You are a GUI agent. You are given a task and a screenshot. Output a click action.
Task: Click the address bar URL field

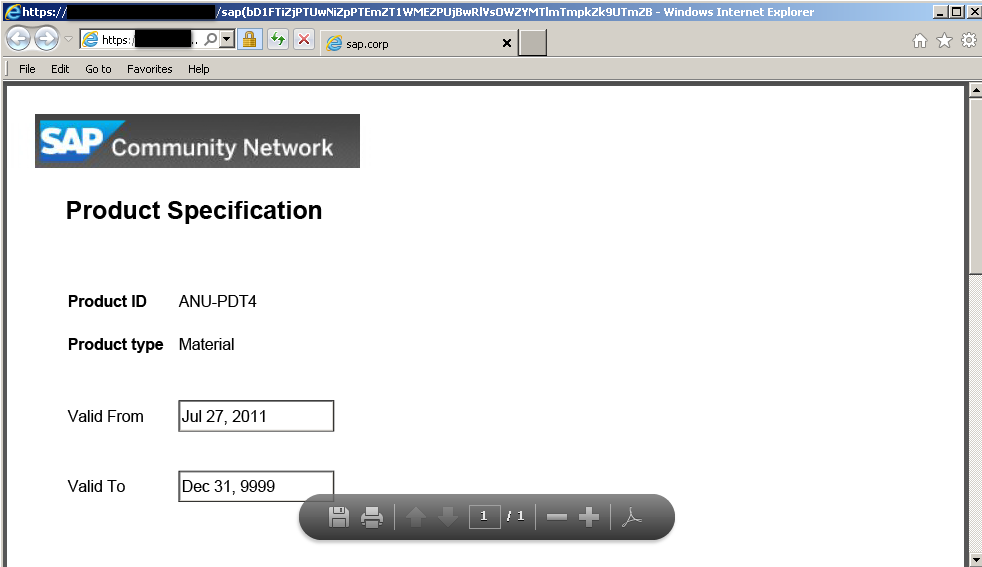pyautogui.click(x=148, y=39)
